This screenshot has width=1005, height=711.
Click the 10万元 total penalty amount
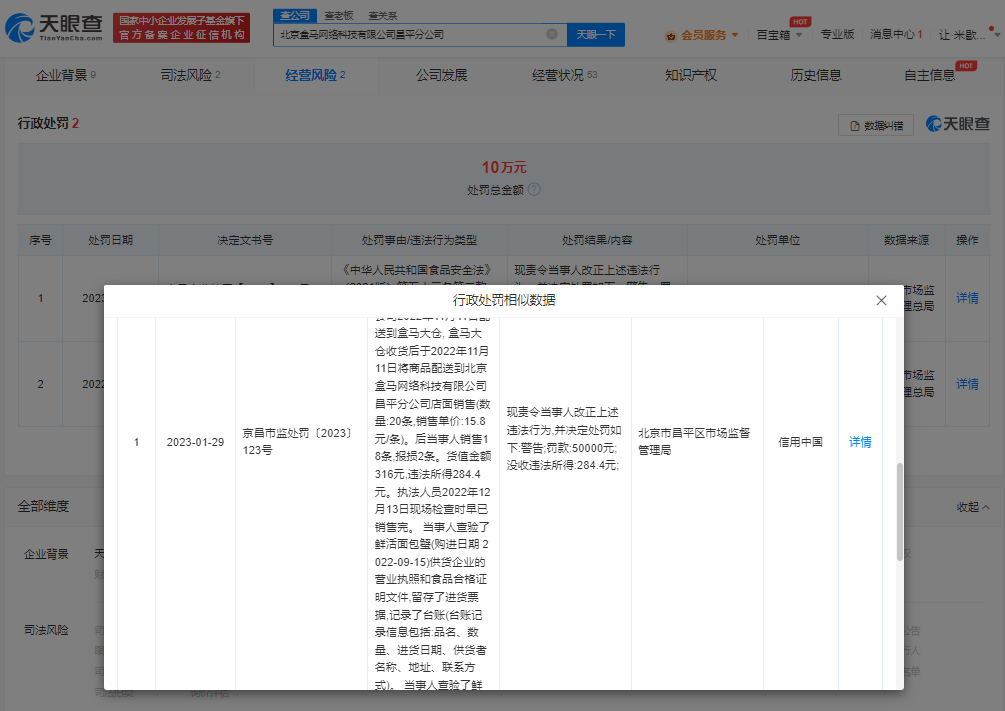[504, 167]
